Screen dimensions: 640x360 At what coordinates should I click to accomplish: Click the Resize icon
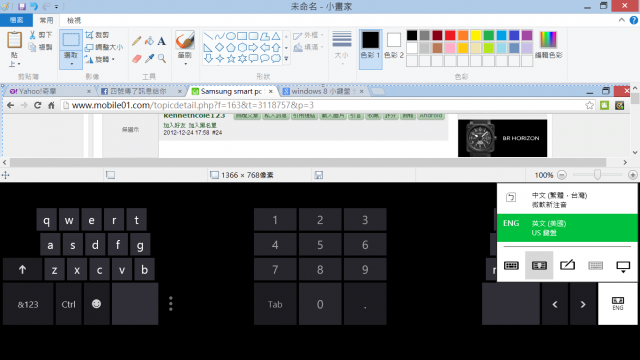[x=89, y=47]
